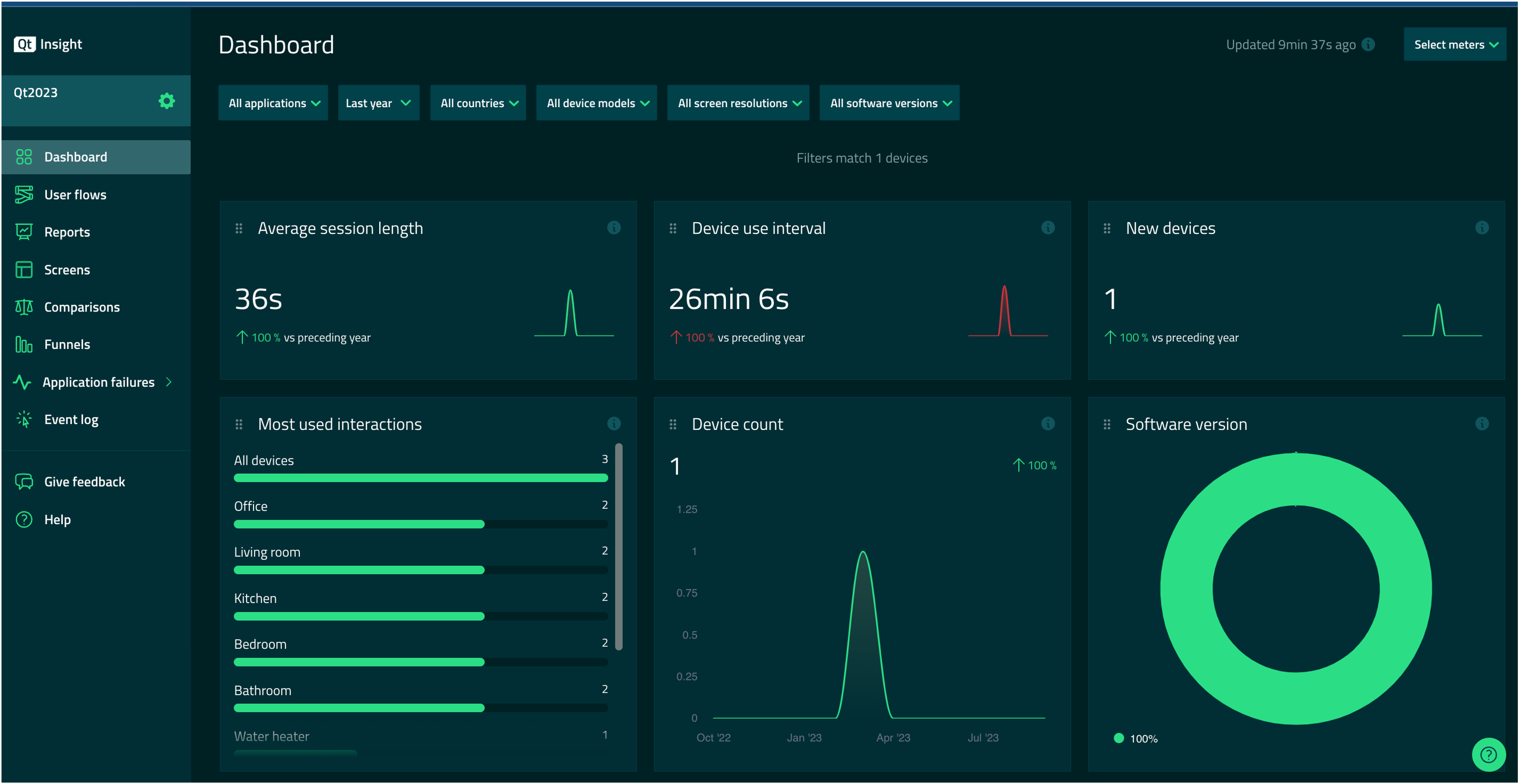Viewport: 1518px width, 784px height.
Task: Open Reports from the sidebar
Action: (x=24, y=232)
